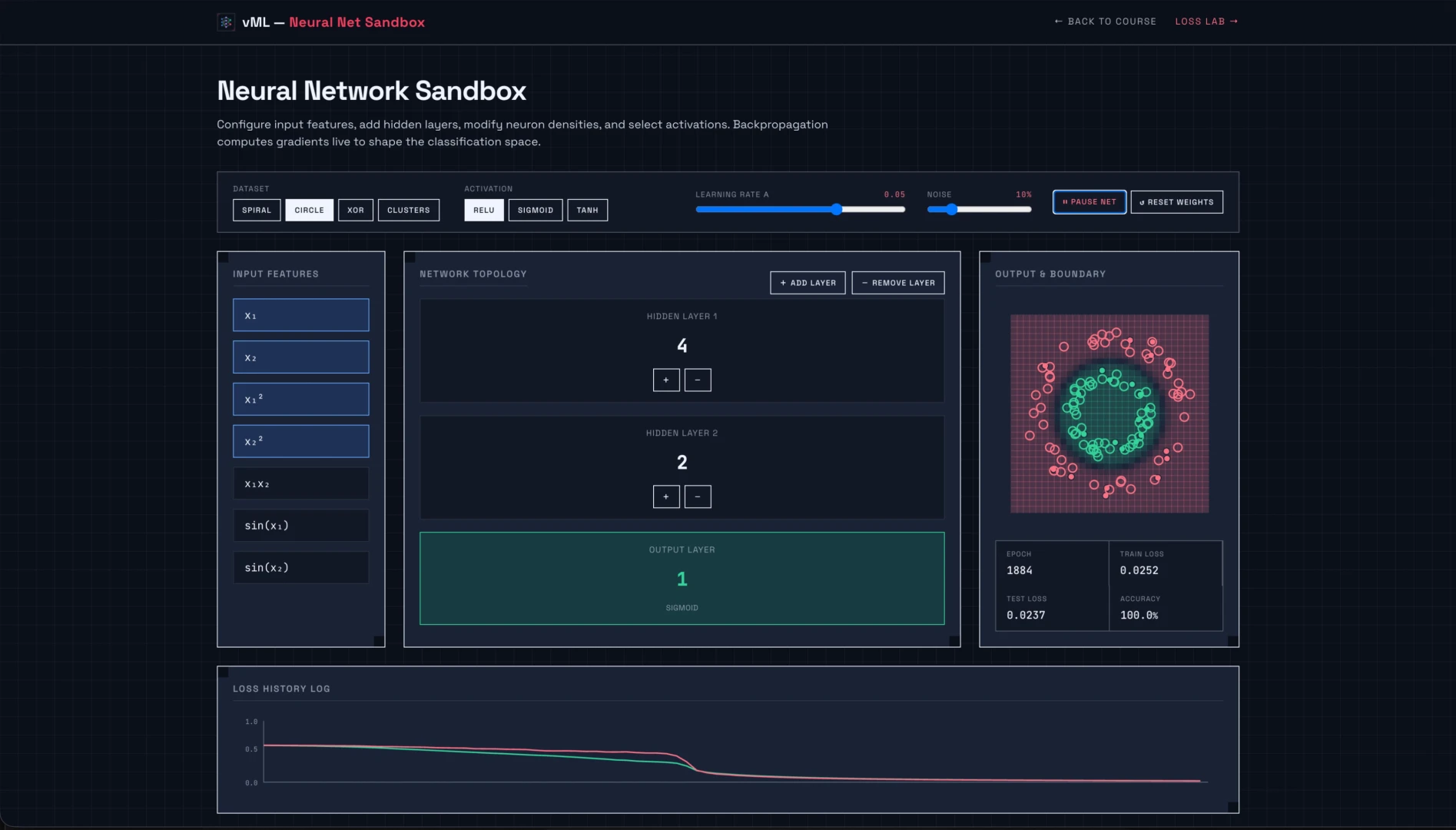
Task: Open the Loss Lab link
Action: tap(1206, 22)
